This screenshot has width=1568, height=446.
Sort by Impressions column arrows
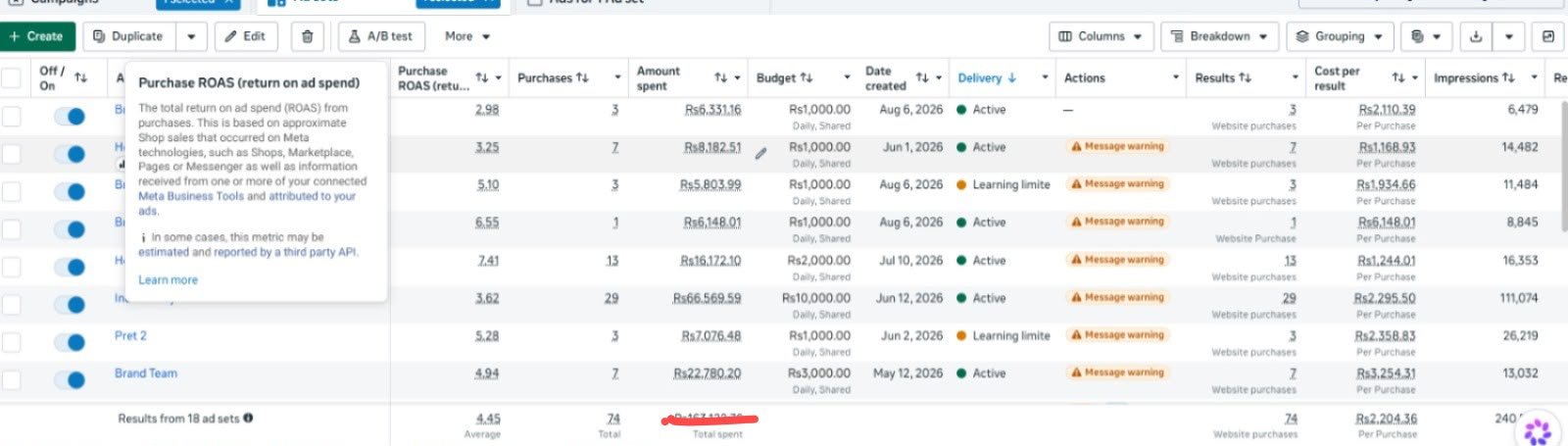[x=1509, y=77]
